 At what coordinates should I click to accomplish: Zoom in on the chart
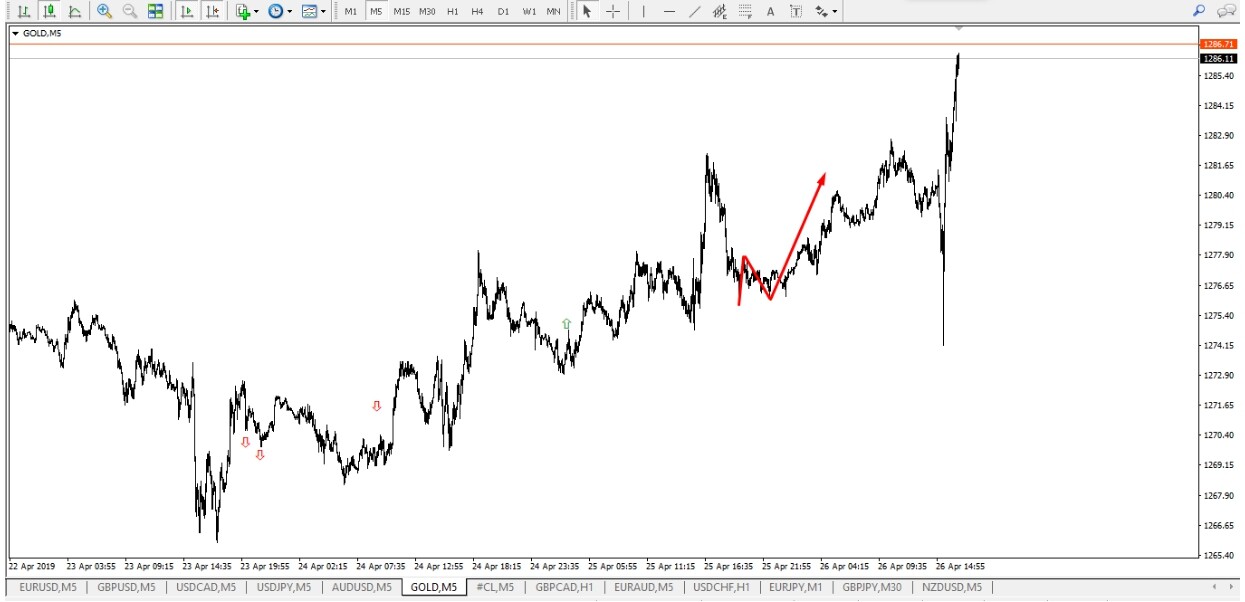click(x=104, y=11)
